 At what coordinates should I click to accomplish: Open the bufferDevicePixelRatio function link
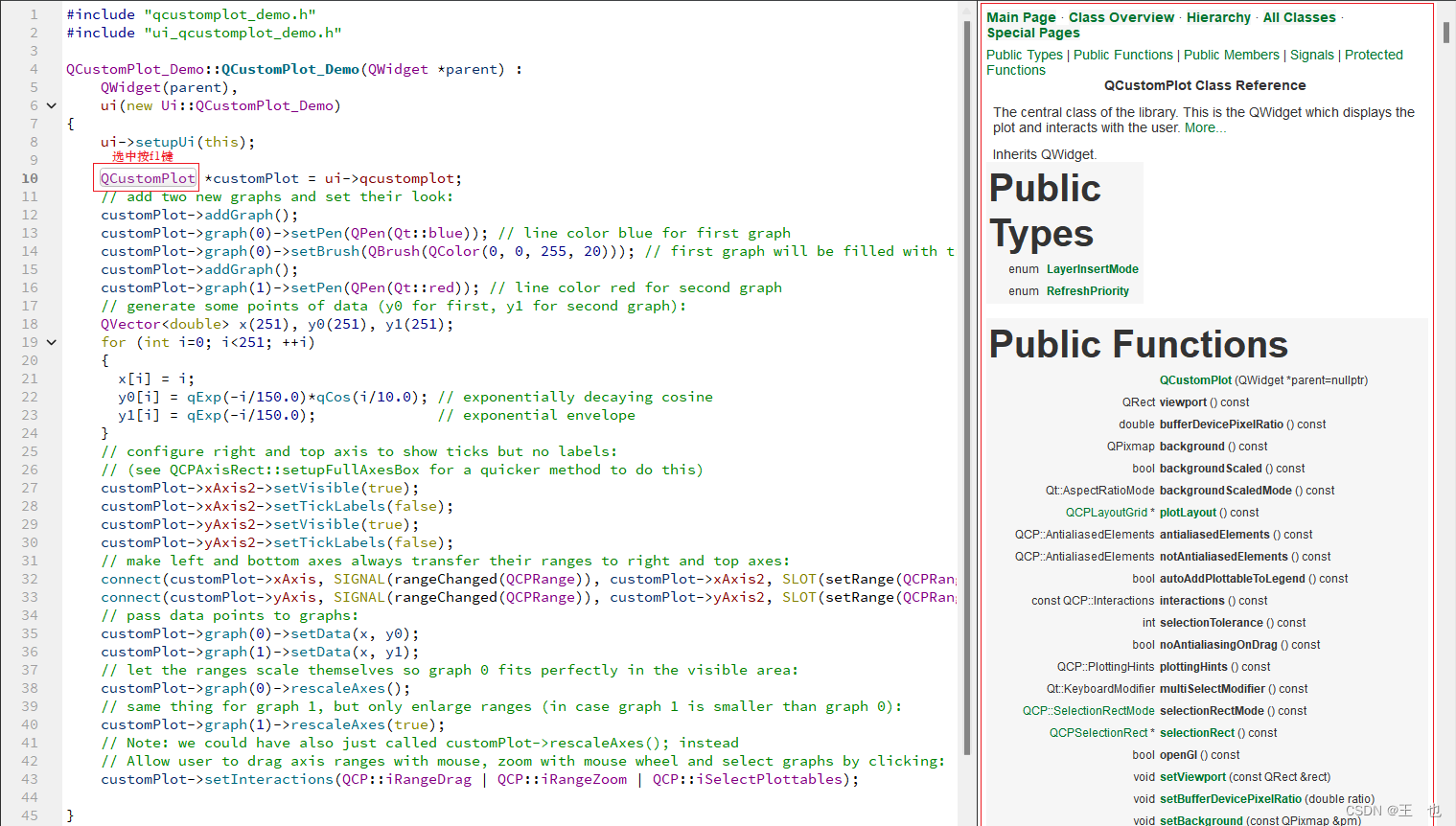(1221, 424)
